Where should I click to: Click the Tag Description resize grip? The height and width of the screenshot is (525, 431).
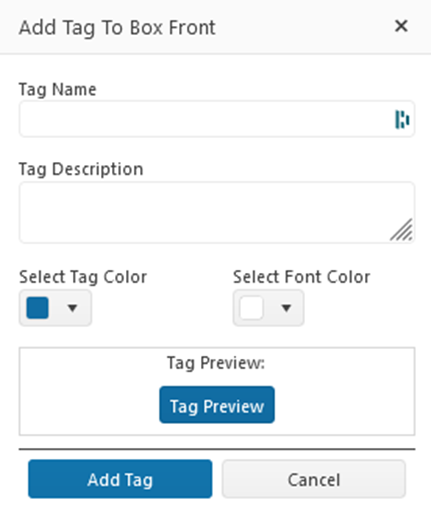tap(402, 230)
